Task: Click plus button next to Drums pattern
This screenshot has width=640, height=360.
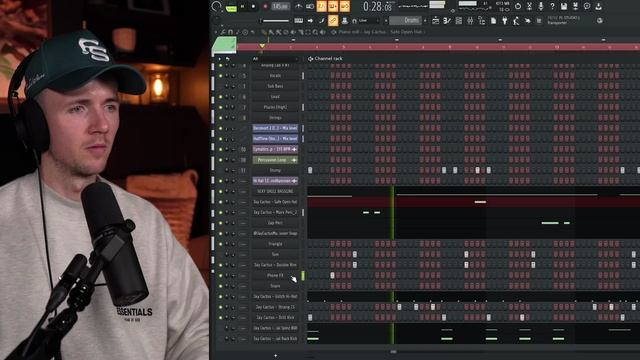Action: point(425,20)
